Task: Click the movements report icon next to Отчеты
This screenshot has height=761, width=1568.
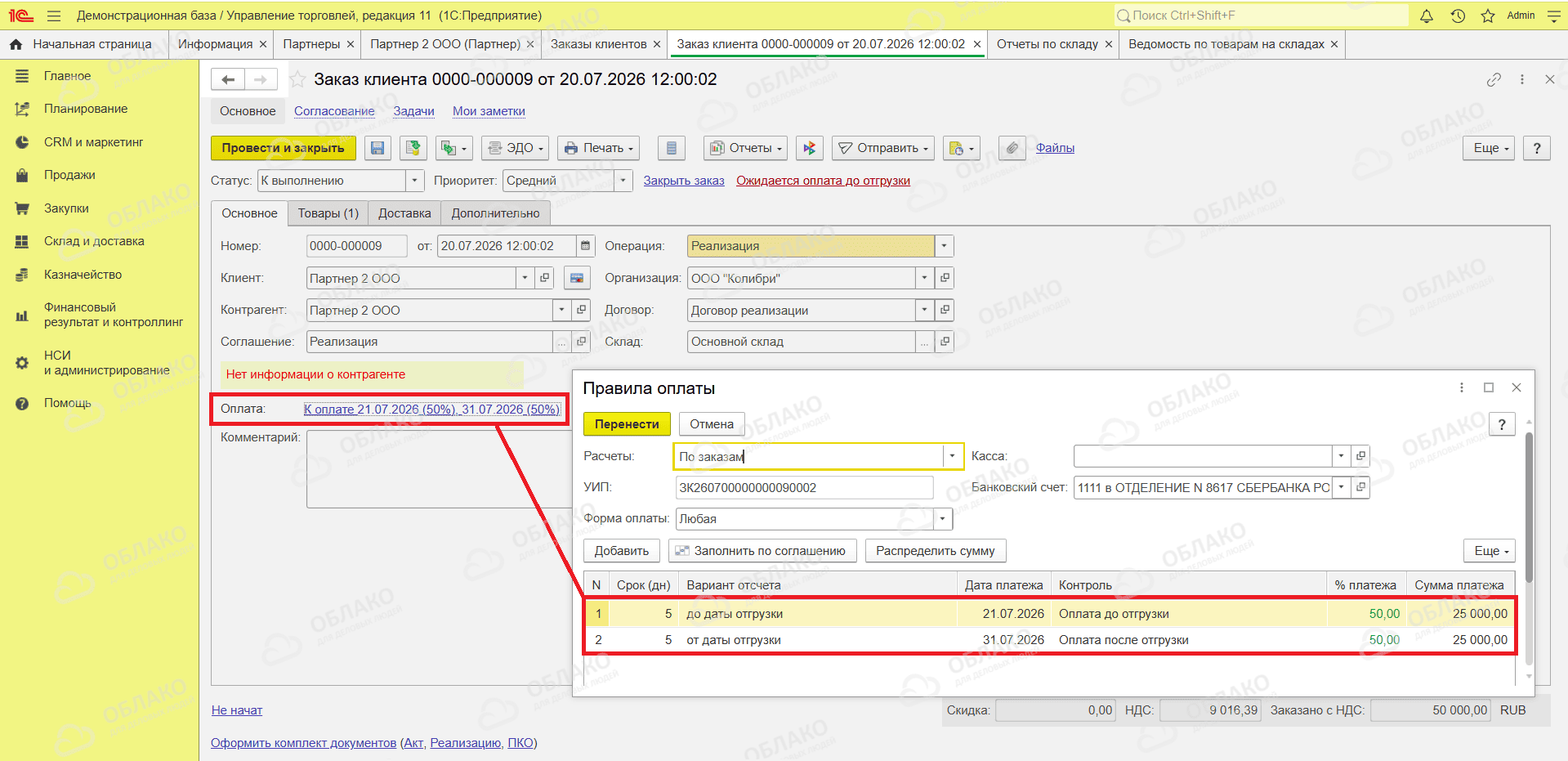Action: 810,148
